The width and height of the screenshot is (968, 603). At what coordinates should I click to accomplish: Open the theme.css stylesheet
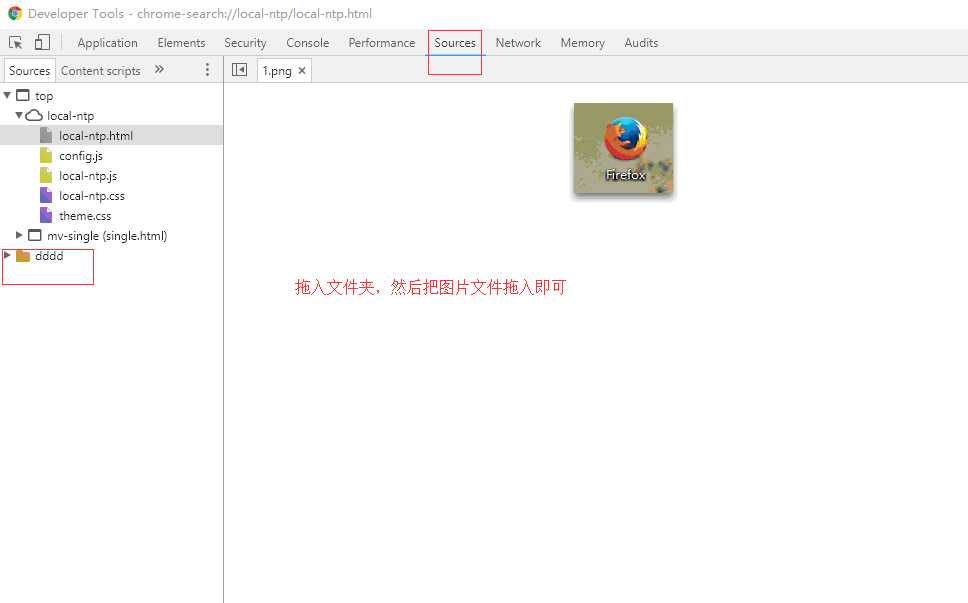[111, 215]
